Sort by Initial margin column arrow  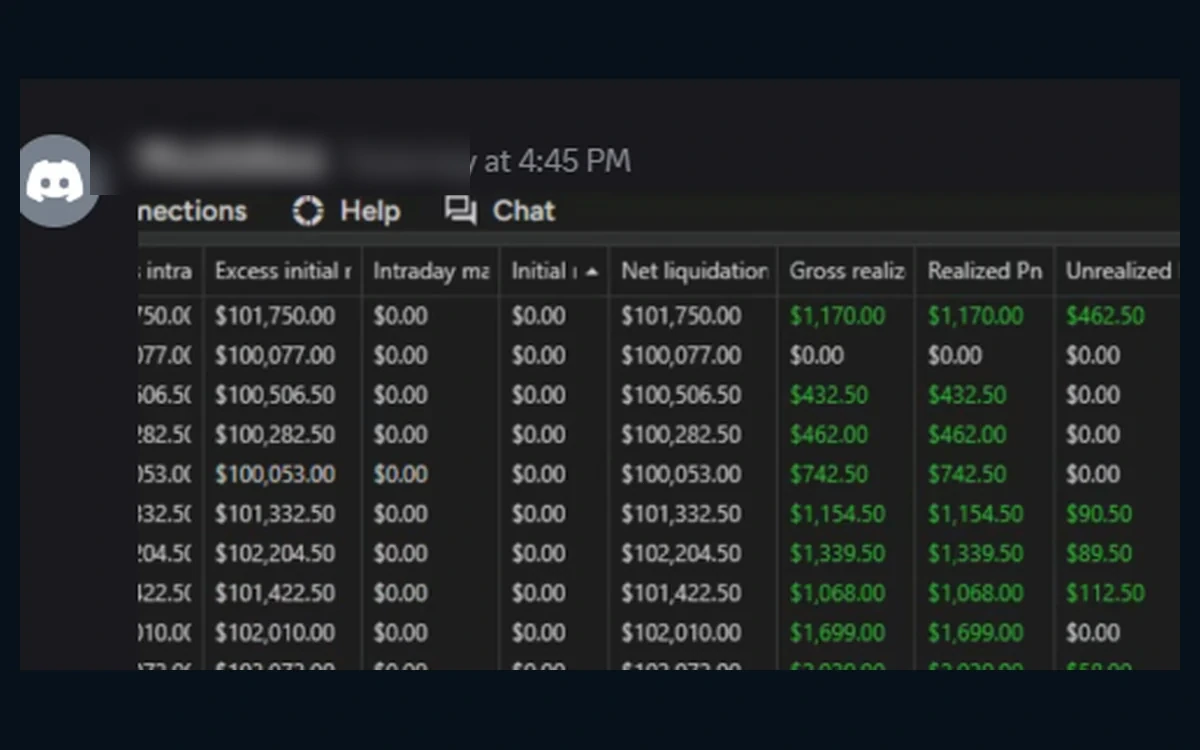[x=592, y=271]
